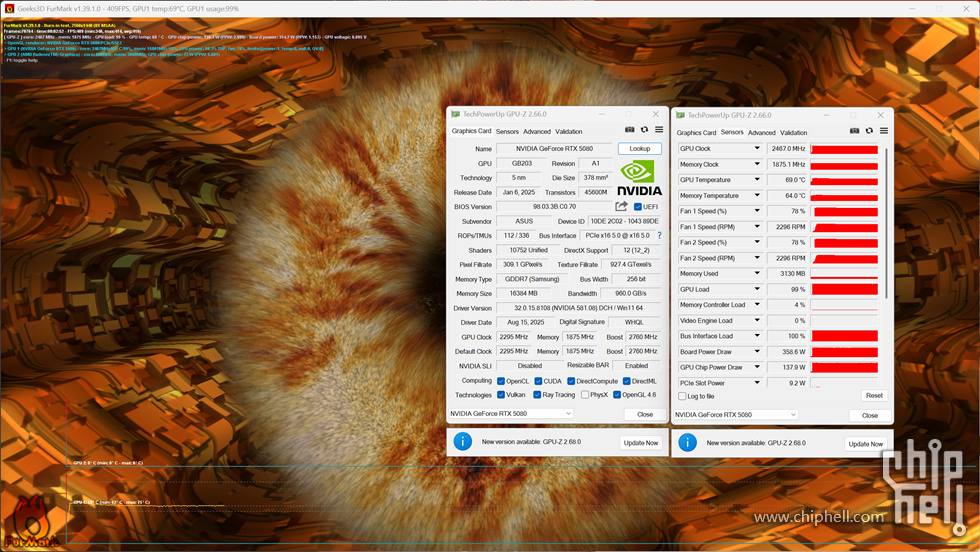Switch to Sensors tab in left GPU-Z window
This screenshot has width=980, height=552.
[507, 131]
